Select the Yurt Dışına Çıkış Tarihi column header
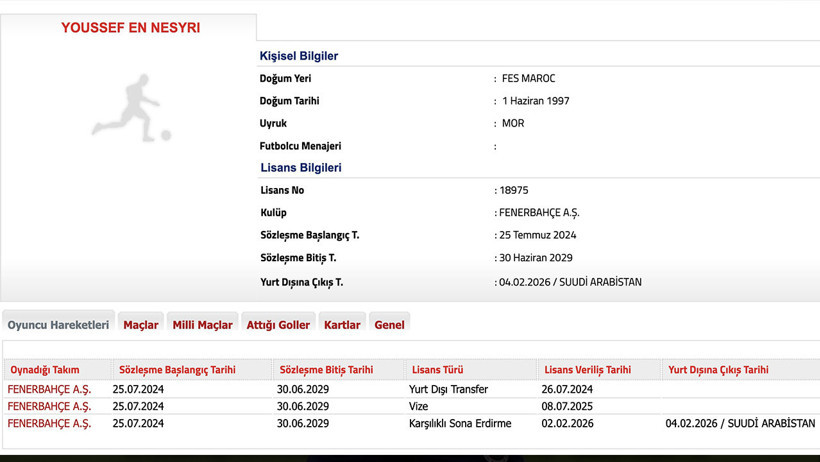 coord(718,370)
